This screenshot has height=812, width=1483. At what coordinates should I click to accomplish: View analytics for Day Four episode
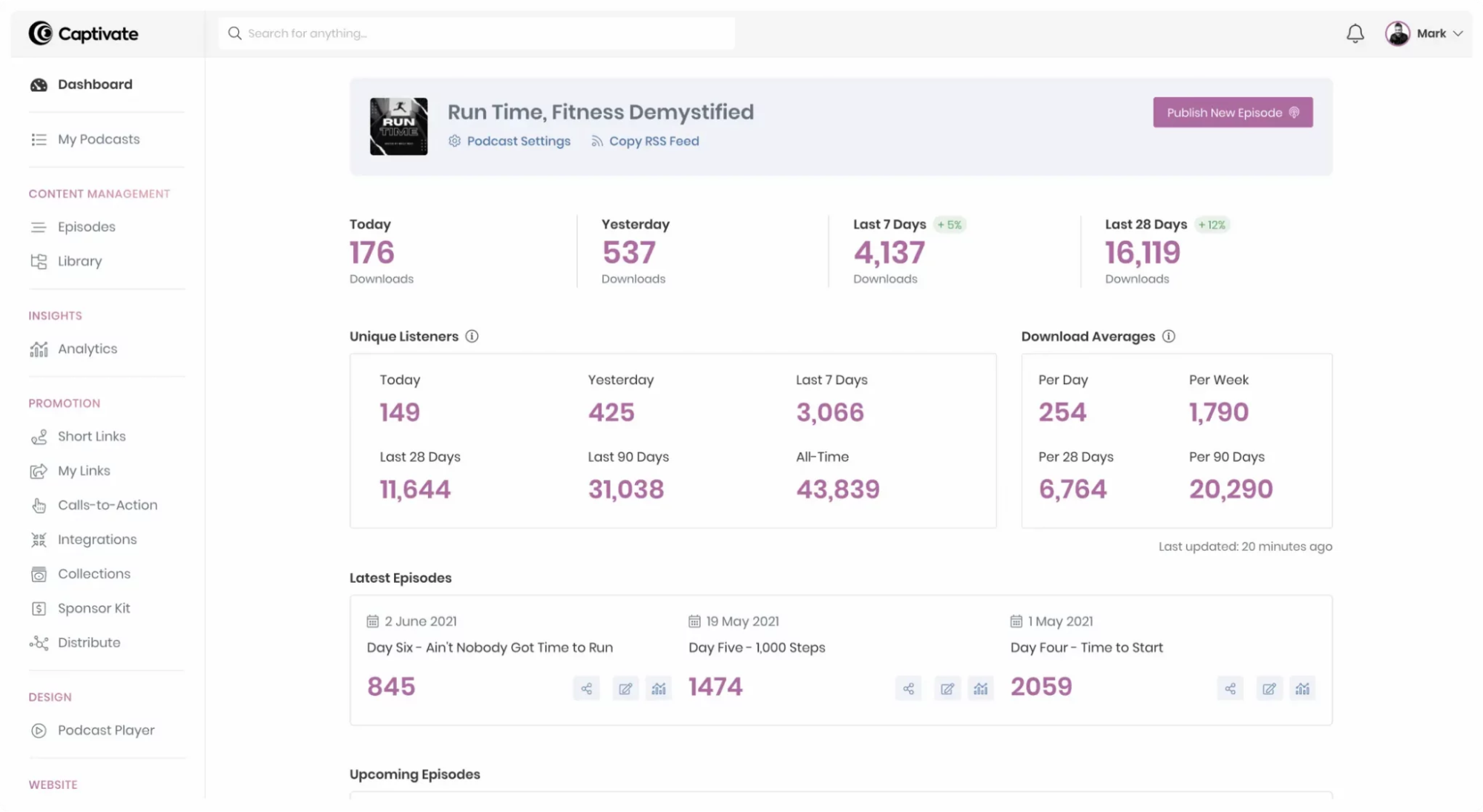1302,689
